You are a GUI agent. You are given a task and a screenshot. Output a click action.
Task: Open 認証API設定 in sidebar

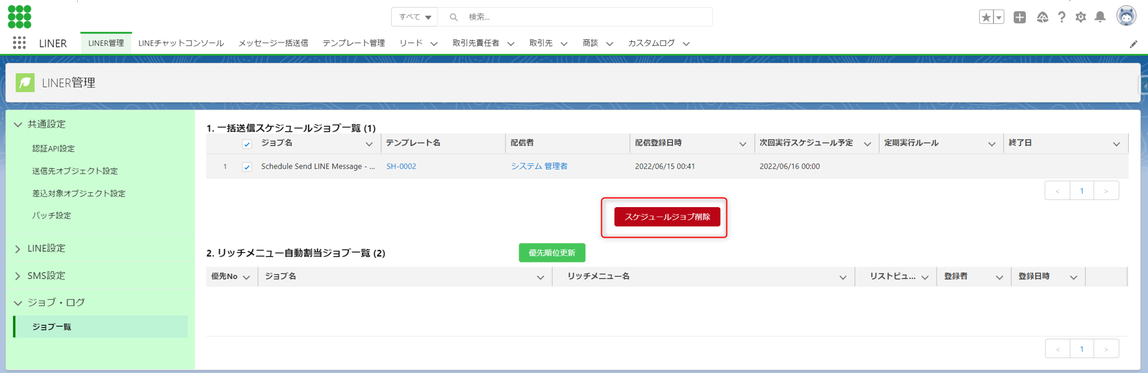point(53,148)
